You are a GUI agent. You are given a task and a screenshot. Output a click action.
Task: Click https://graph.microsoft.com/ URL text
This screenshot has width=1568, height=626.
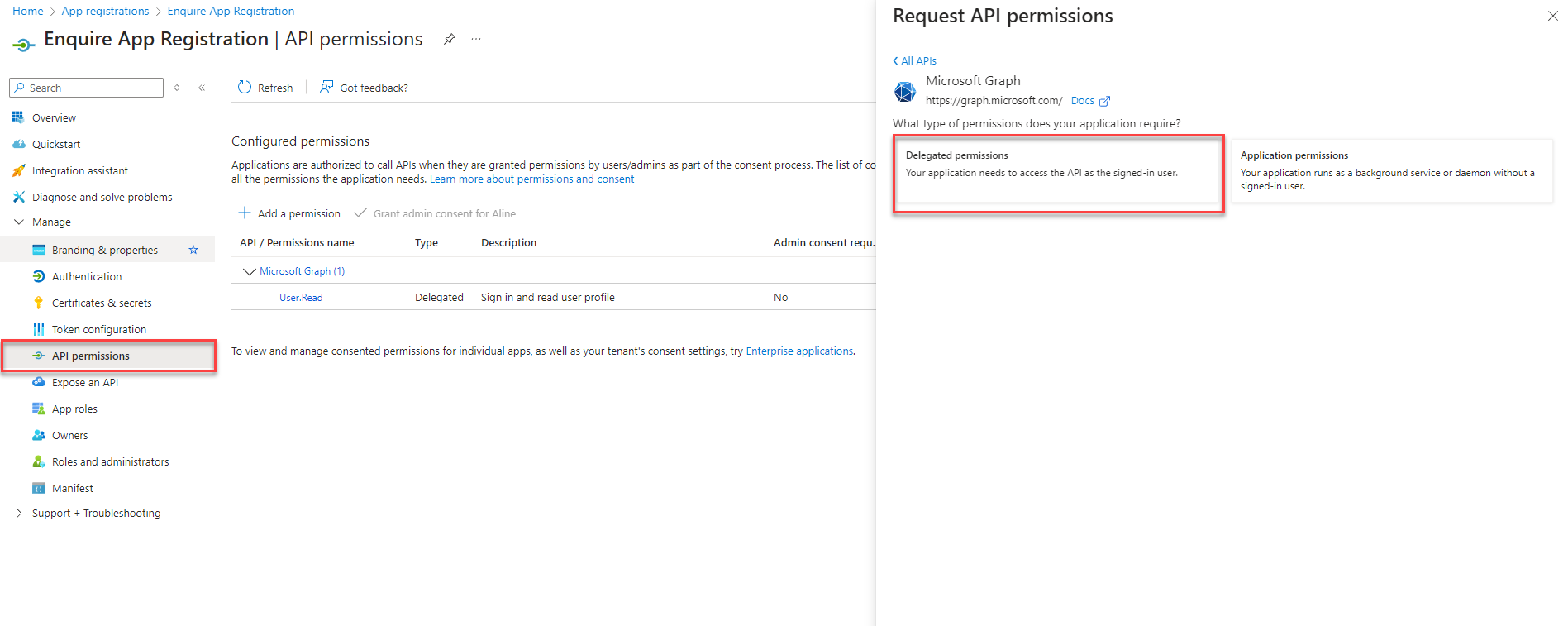(994, 101)
